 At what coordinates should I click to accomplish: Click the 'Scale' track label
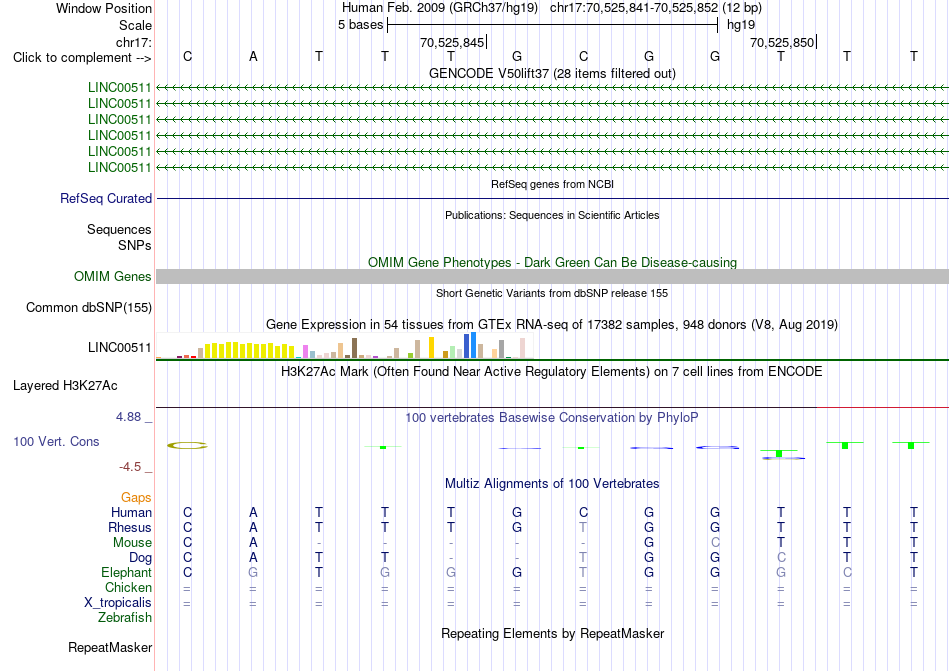pos(135,25)
